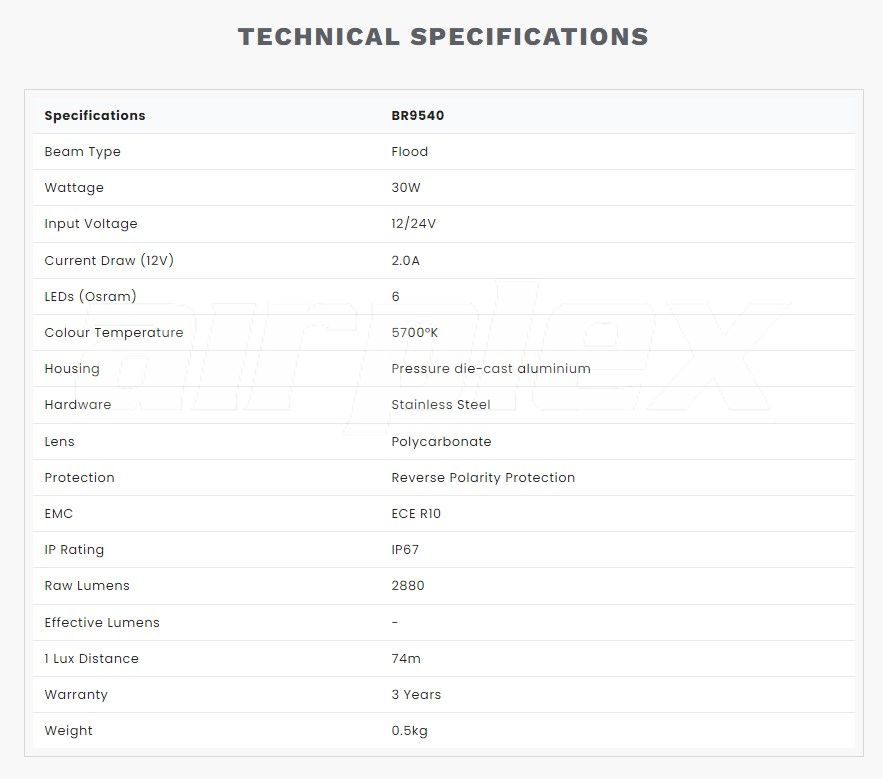Click the Technical Specifications heading
This screenshot has width=883, height=779.
pos(442,37)
